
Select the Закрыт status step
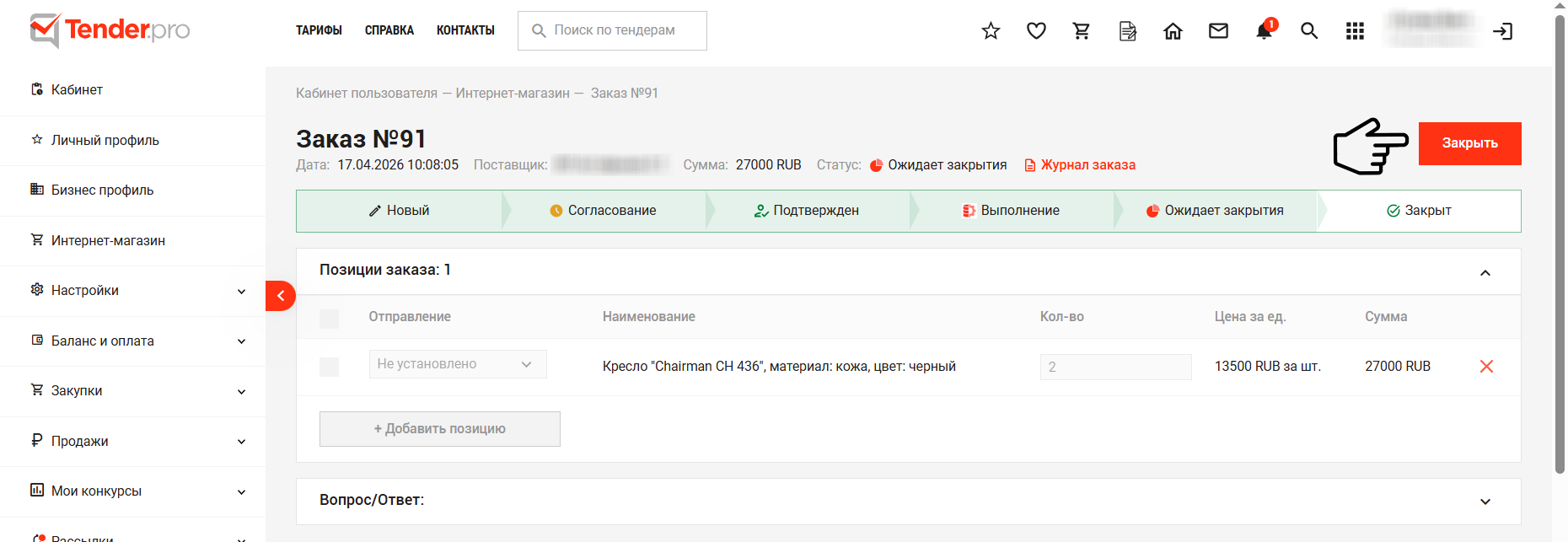pyautogui.click(x=1419, y=211)
